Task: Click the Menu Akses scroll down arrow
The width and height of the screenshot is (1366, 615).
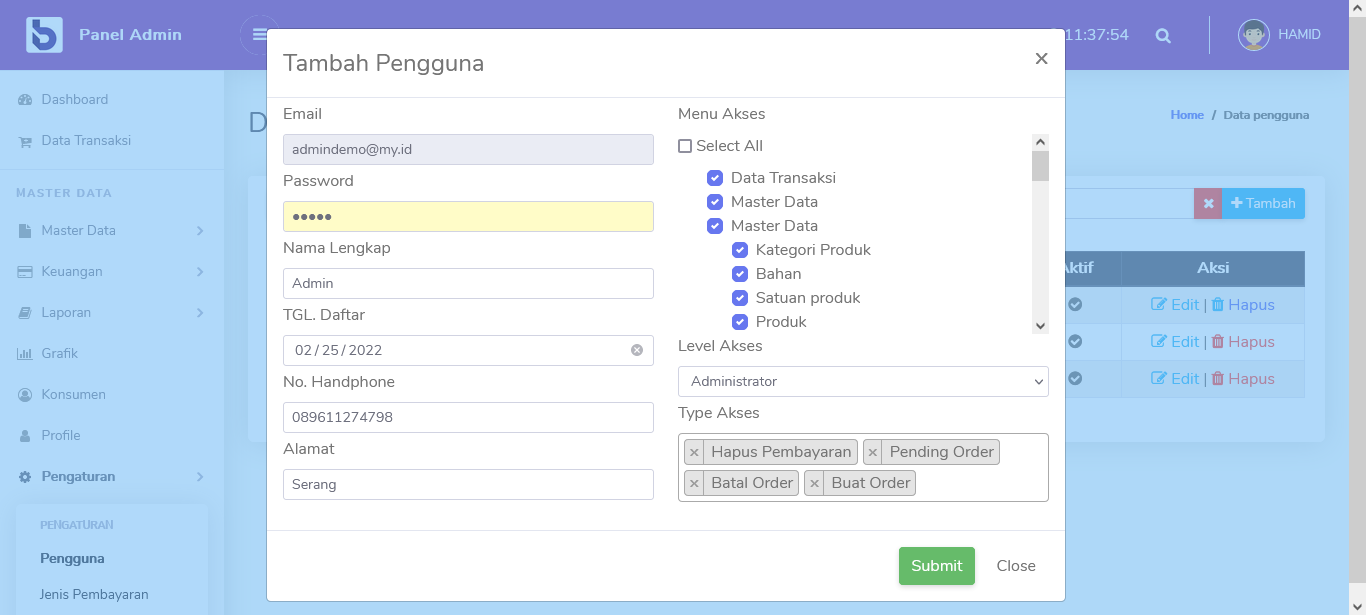Action: tap(1040, 326)
